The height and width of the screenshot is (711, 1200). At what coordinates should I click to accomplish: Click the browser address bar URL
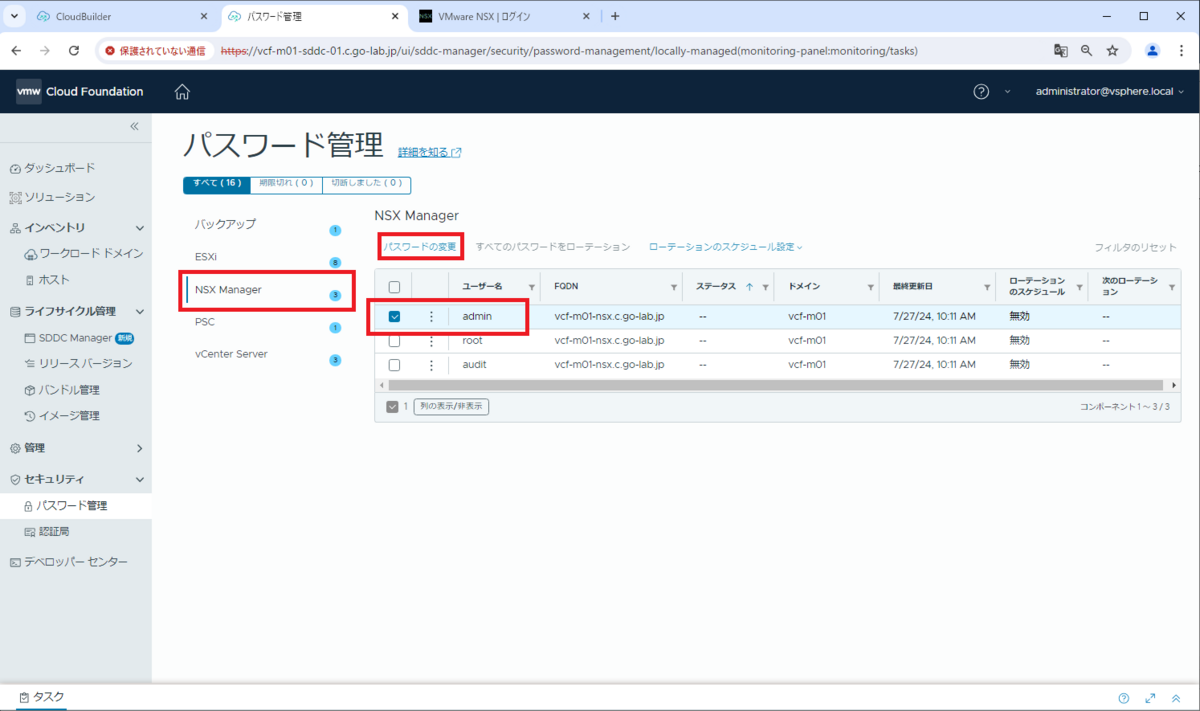568,50
